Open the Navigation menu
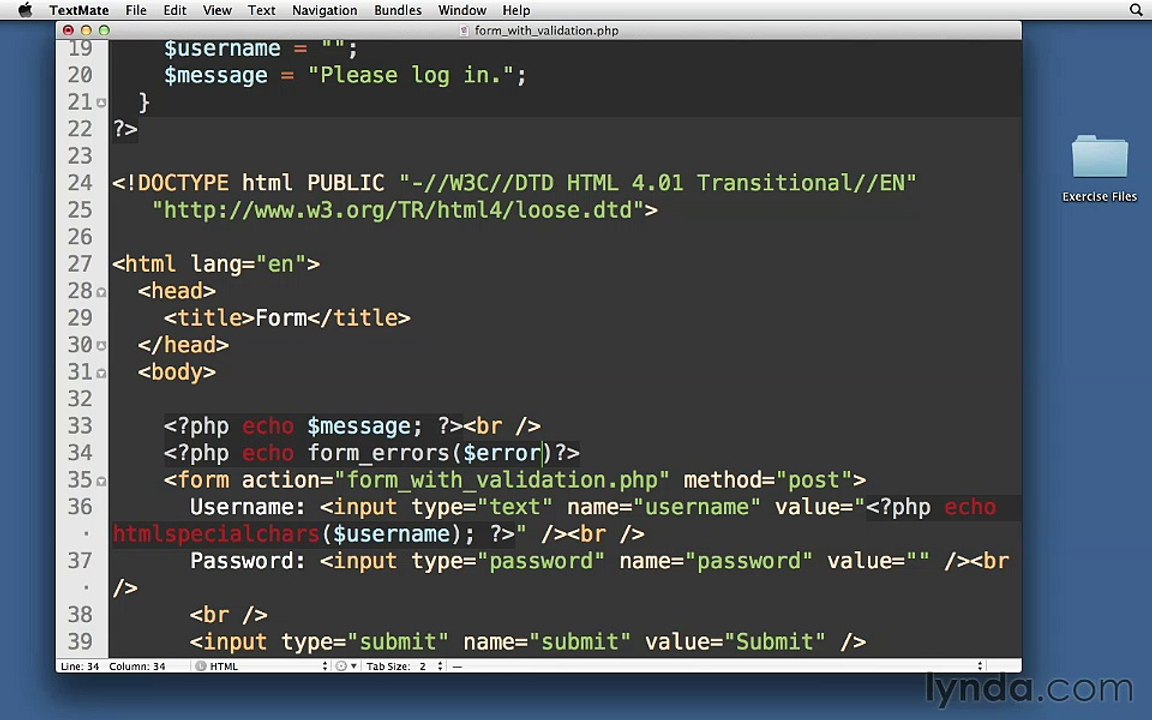Viewport: 1152px width, 720px height. pos(324,10)
